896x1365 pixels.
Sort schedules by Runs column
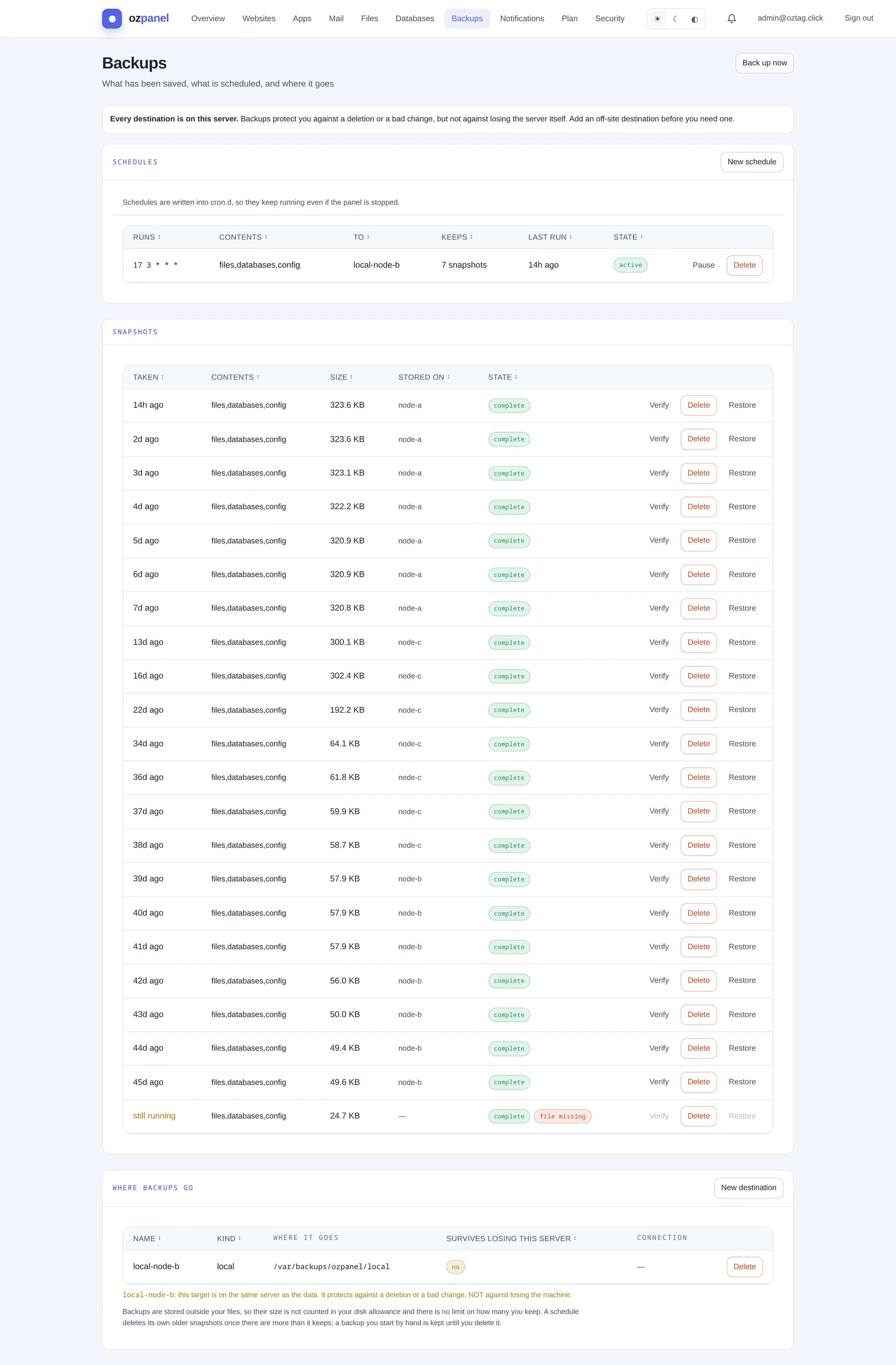(x=147, y=237)
